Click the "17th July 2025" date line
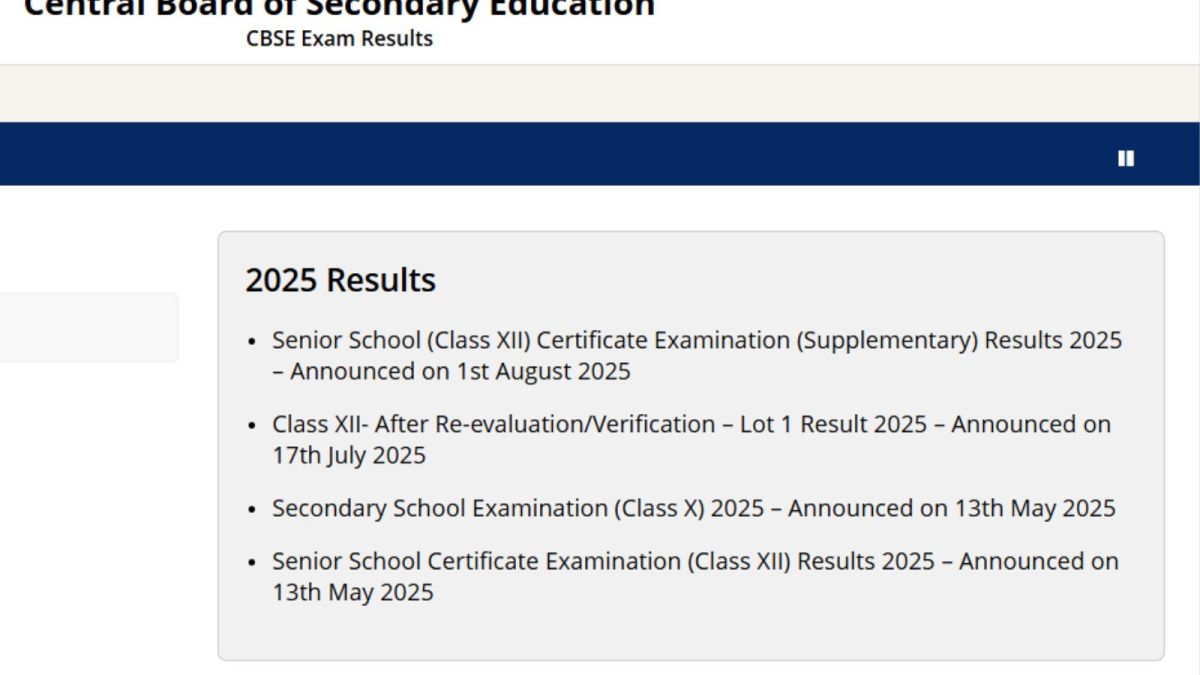 [349, 456]
